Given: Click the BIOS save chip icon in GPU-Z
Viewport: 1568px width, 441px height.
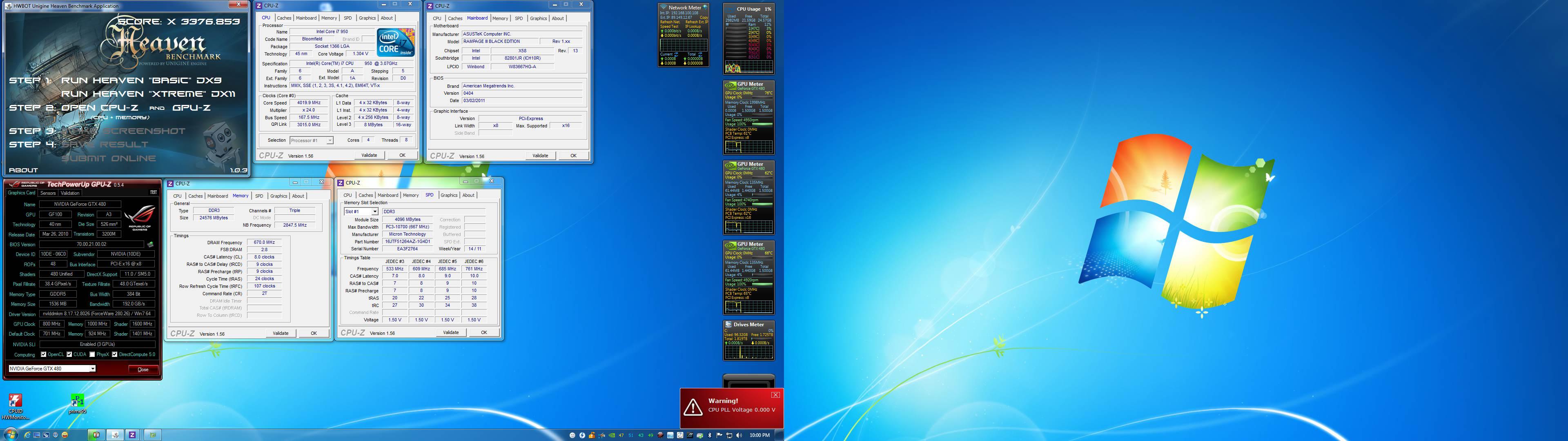Looking at the screenshot, I should [x=150, y=244].
